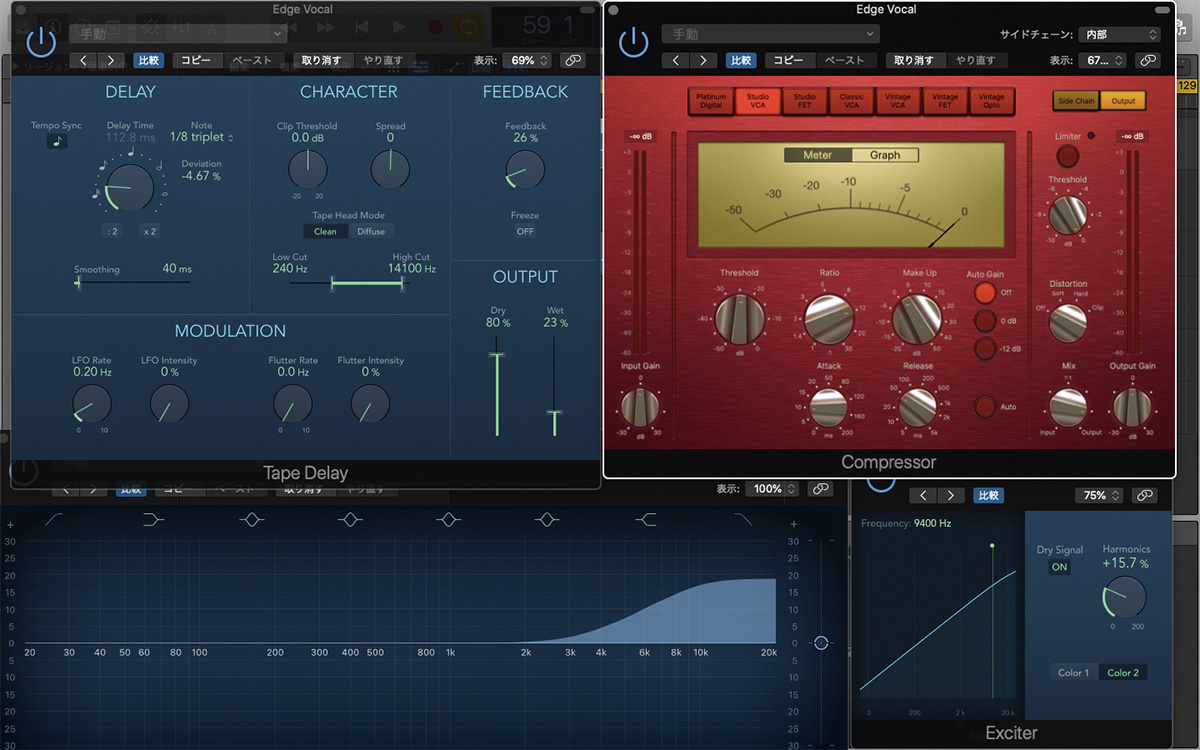
Task: Select the high-cut EQ band icon
Action: coord(743,519)
